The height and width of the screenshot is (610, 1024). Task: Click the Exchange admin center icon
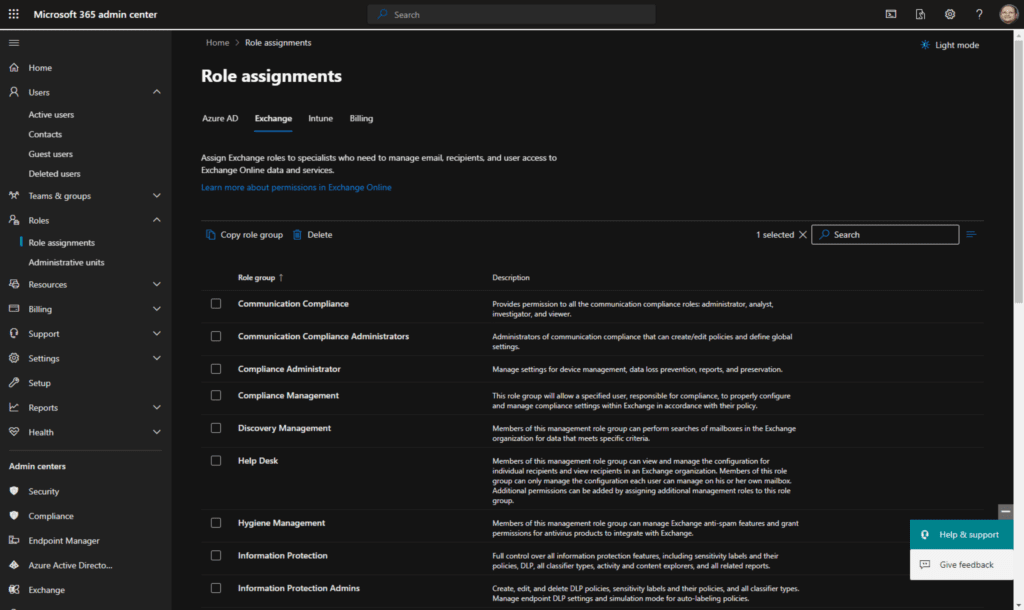point(14,589)
